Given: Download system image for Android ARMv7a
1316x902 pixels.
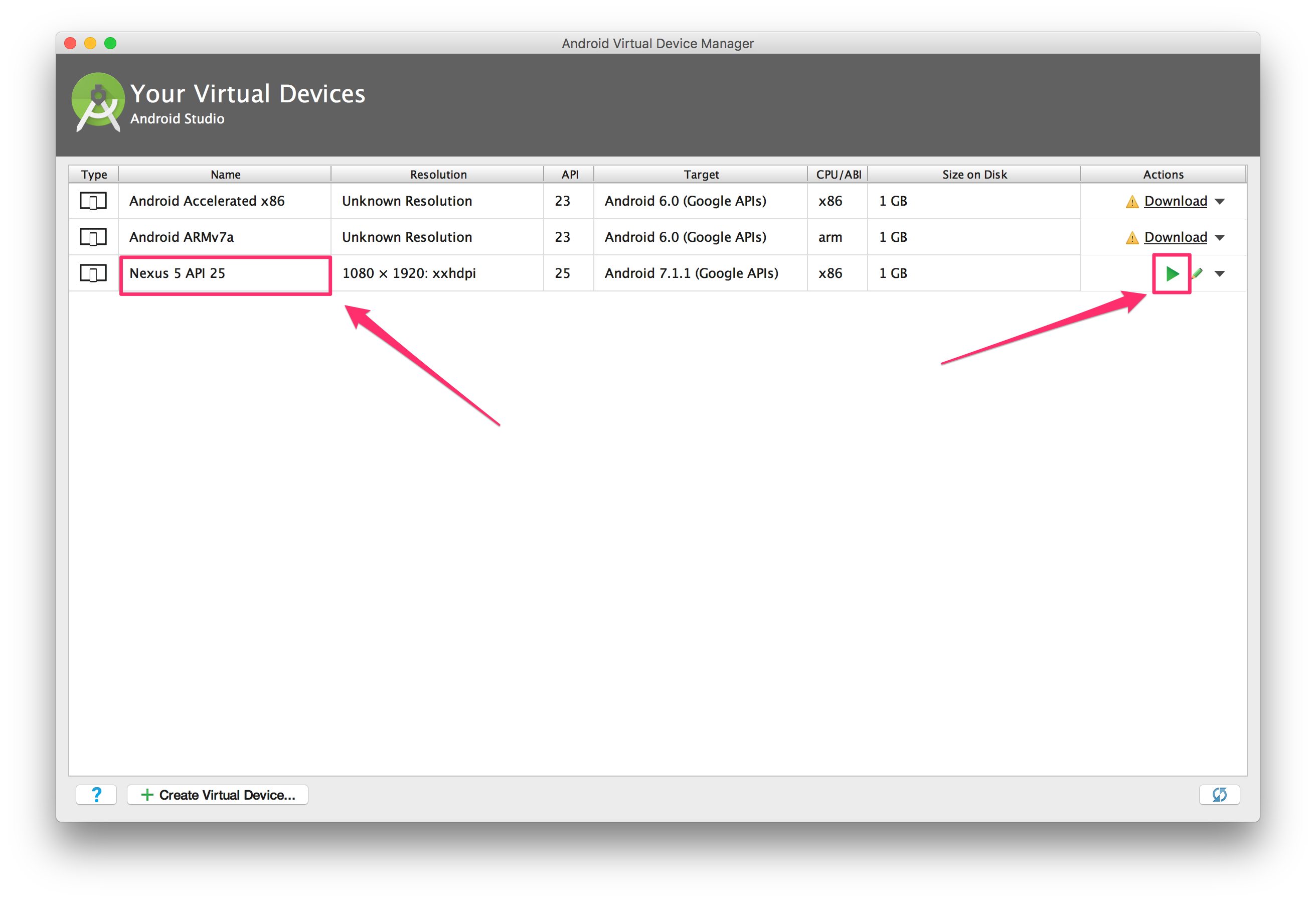Looking at the screenshot, I should (x=1175, y=237).
